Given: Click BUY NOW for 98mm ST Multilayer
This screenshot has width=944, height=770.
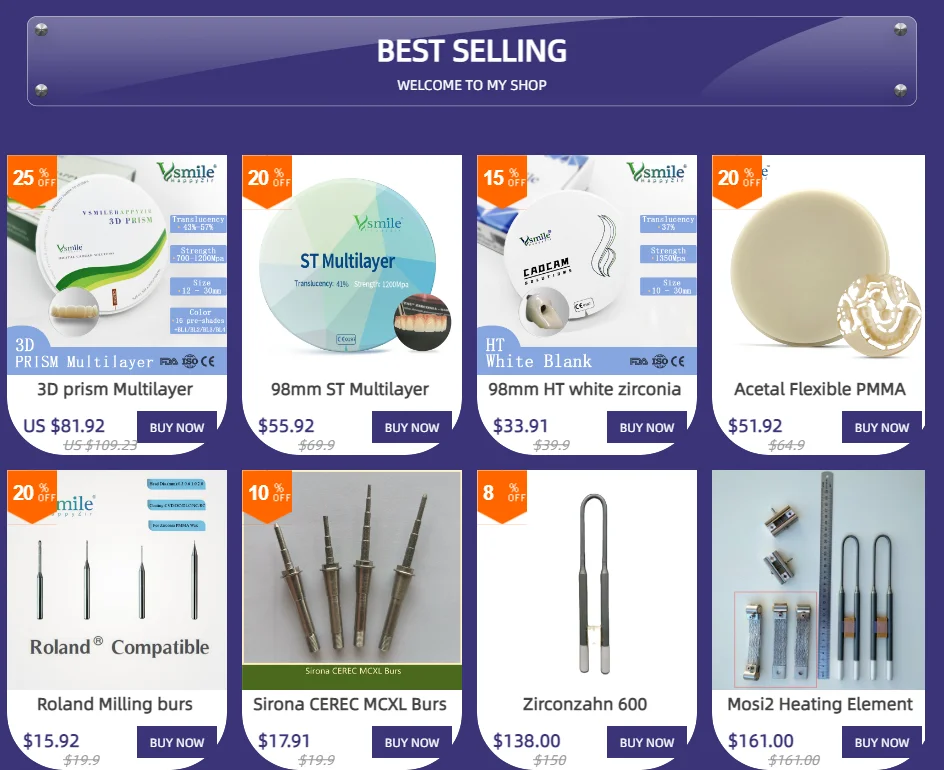Looking at the screenshot, I should pos(412,427).
